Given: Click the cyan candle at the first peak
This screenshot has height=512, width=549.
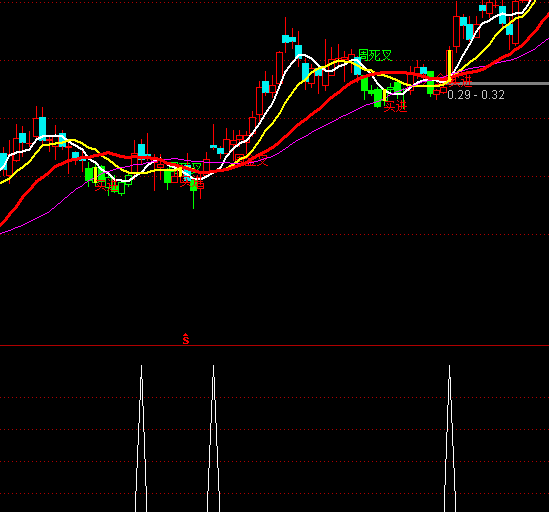Looking at the screenshot, I should [x=42, y=127].
